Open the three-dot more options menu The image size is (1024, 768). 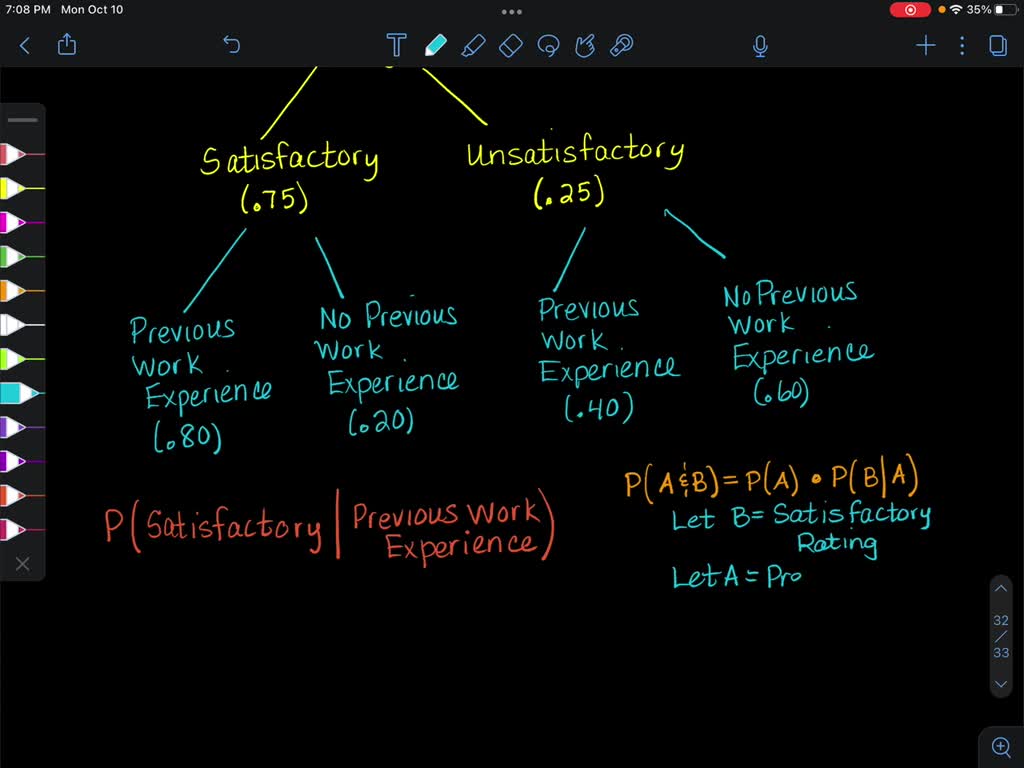(x=962, y=45)
